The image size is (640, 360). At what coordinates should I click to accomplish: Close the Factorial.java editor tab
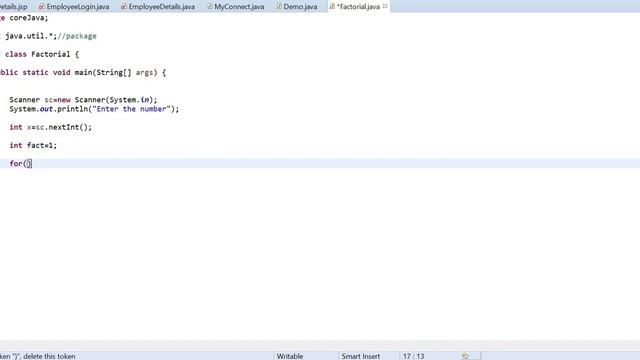tap(385, 6)
